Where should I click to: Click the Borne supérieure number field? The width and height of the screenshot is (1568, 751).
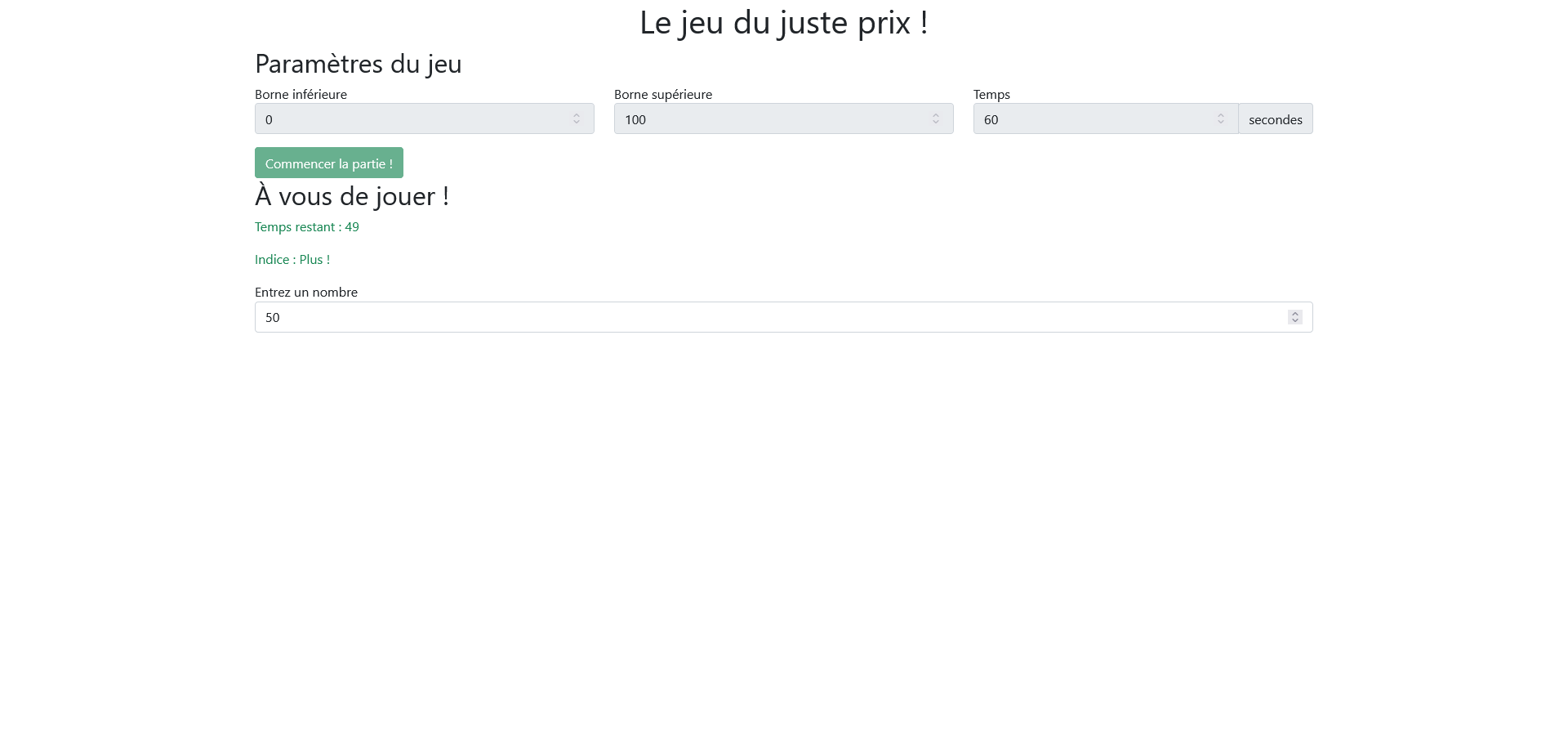(768, 119)
